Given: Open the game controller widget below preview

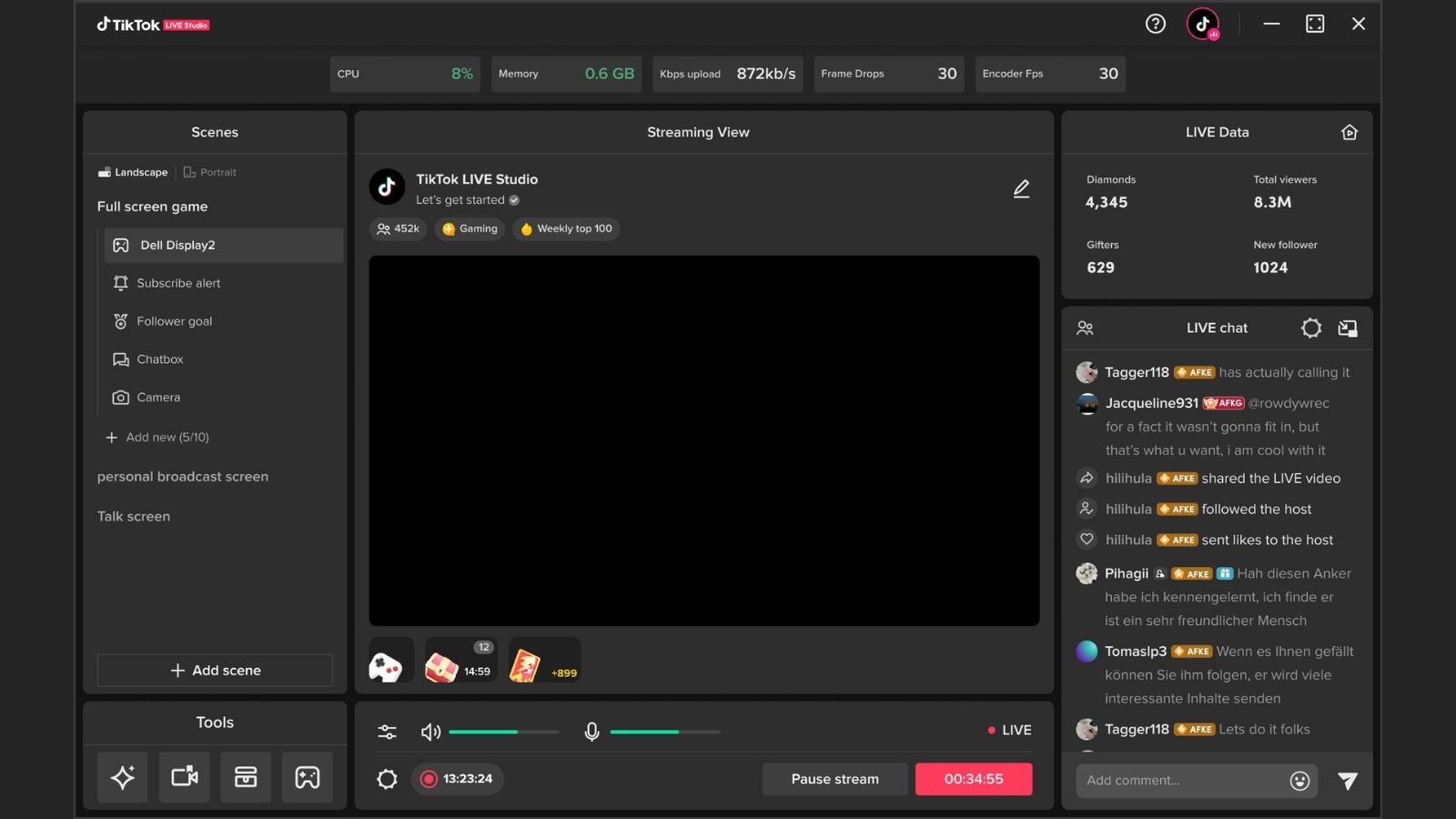Looking at the screenshot, I should pyautogui.click(x=390, y=661).
